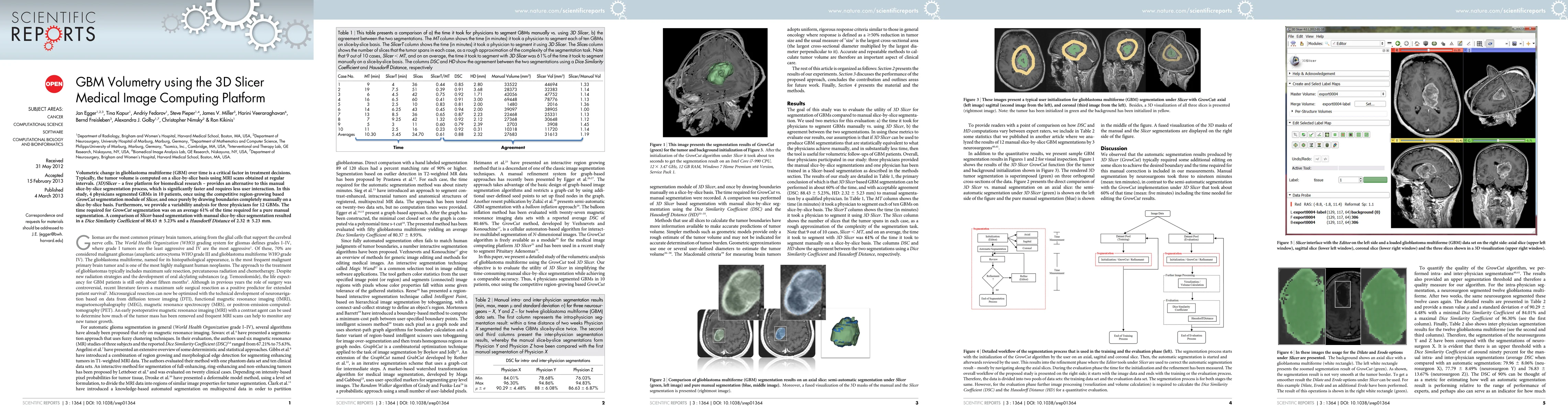Screen dimensions: 1568x412
Task: Click the Home module toolbar icon
Action: (1417, 44)
